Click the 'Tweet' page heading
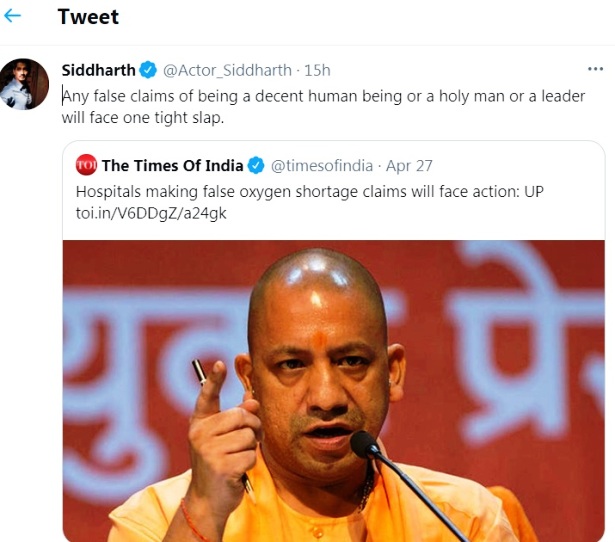Screen dimensions: 615x542 coord(88,17)
